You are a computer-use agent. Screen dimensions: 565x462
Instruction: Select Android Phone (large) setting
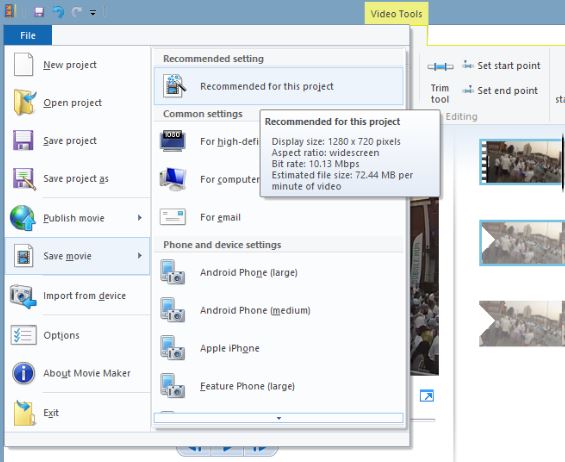tap(279, 272)
